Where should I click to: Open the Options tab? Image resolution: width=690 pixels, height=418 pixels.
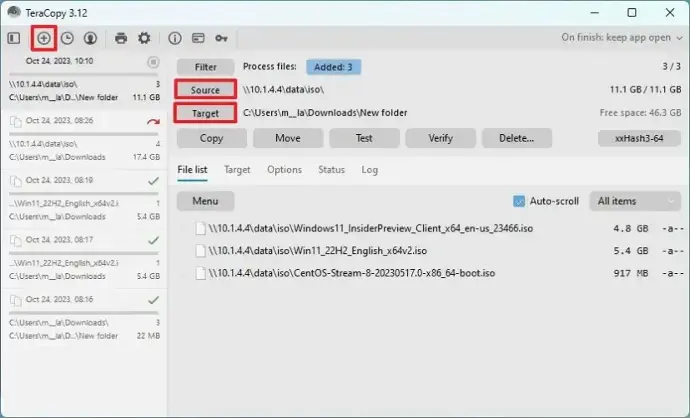click(284, 170)
